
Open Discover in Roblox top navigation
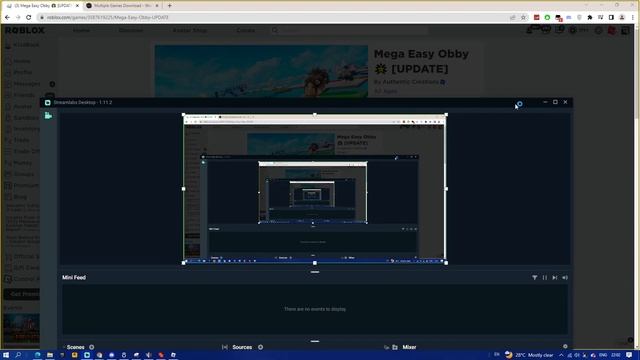point(131,31)
